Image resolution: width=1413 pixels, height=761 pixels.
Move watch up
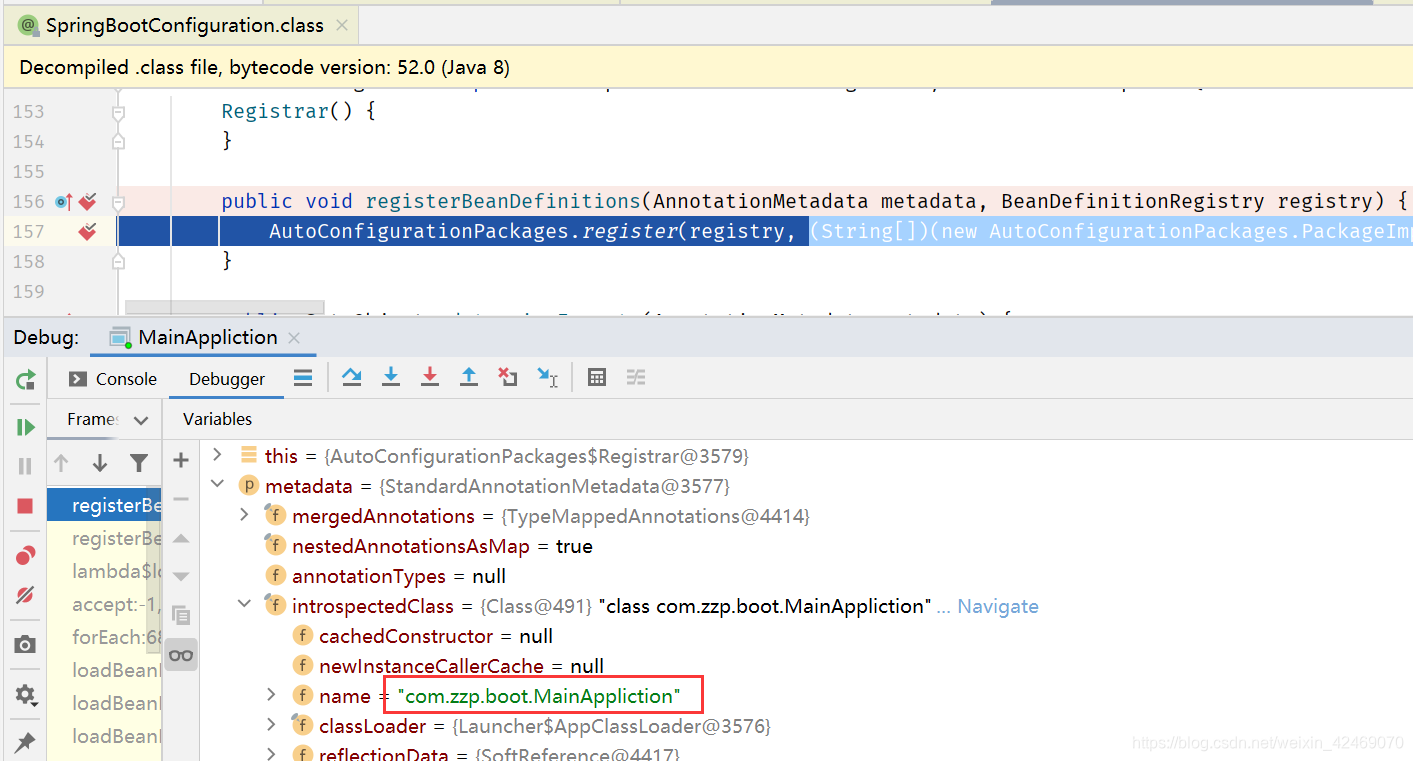click(x=181, y=538)
